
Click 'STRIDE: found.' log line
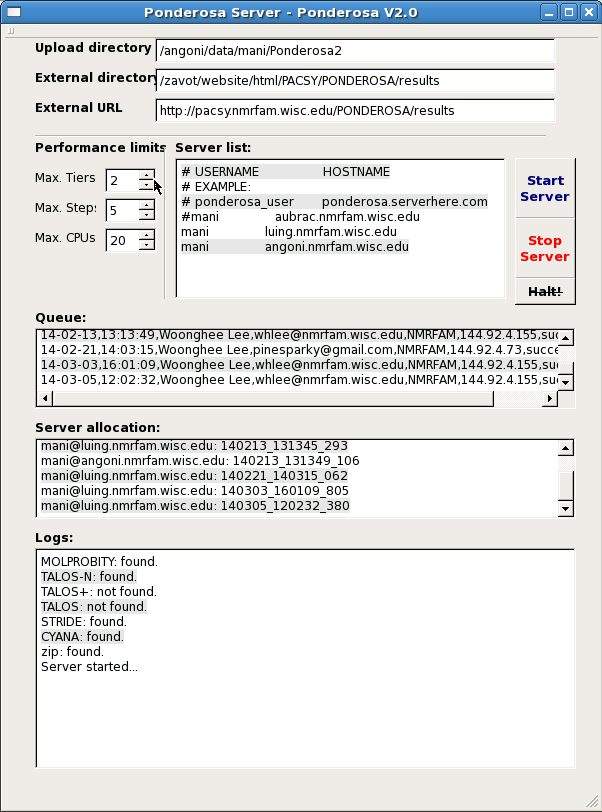pyautogui.click(x=84, y=622)
